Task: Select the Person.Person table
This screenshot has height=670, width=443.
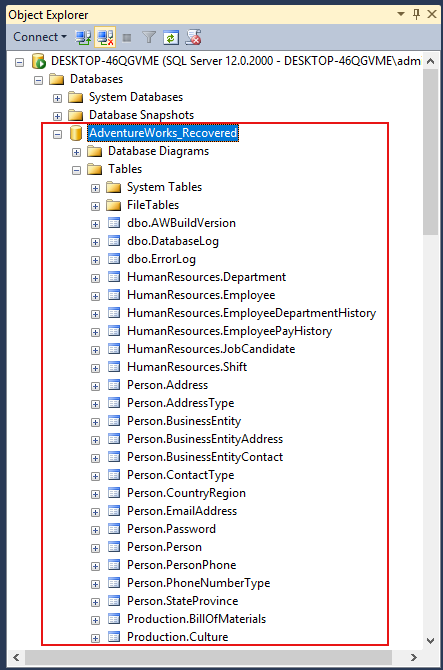Action: (164, 547)
